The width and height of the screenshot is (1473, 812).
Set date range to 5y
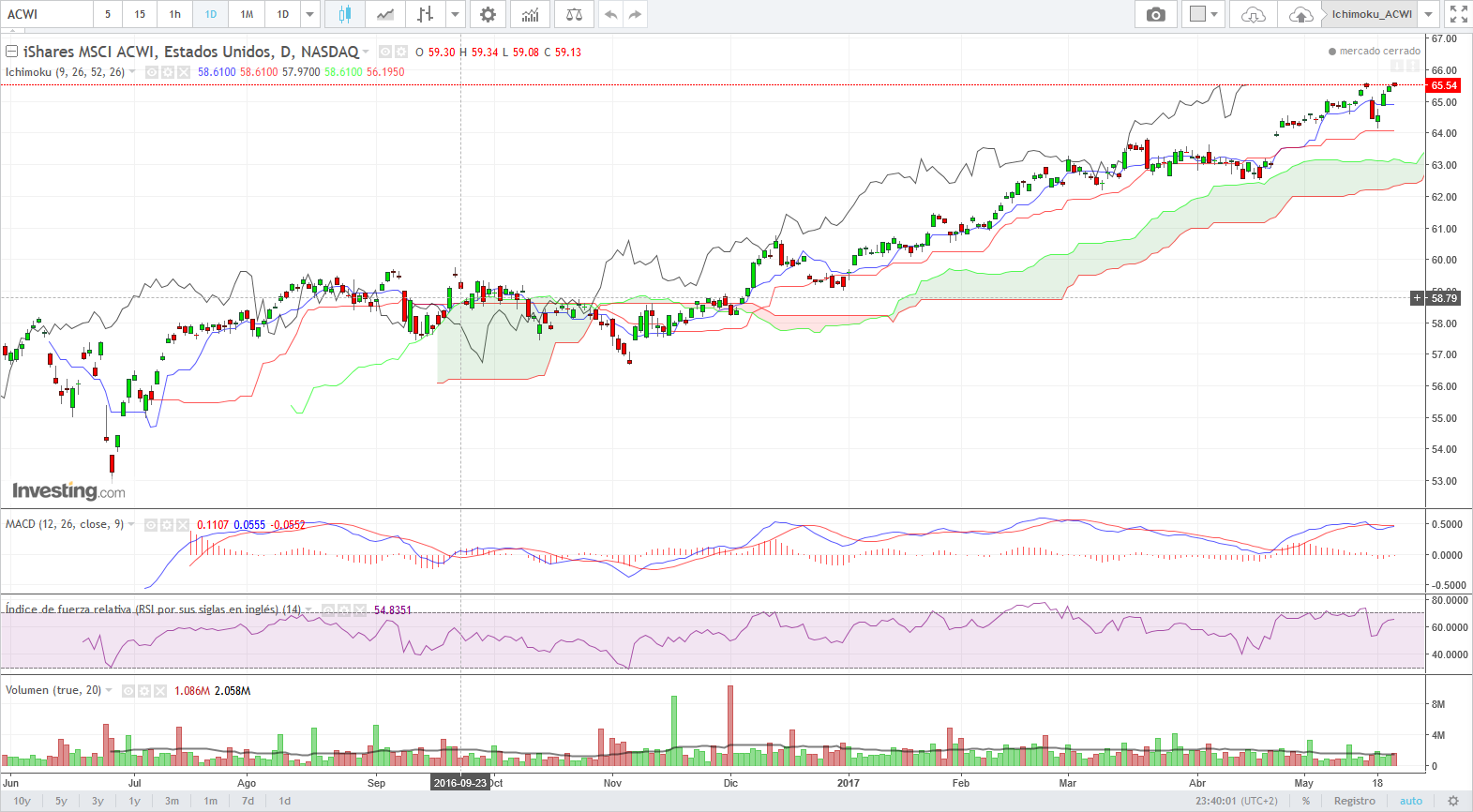coord(61,801)
